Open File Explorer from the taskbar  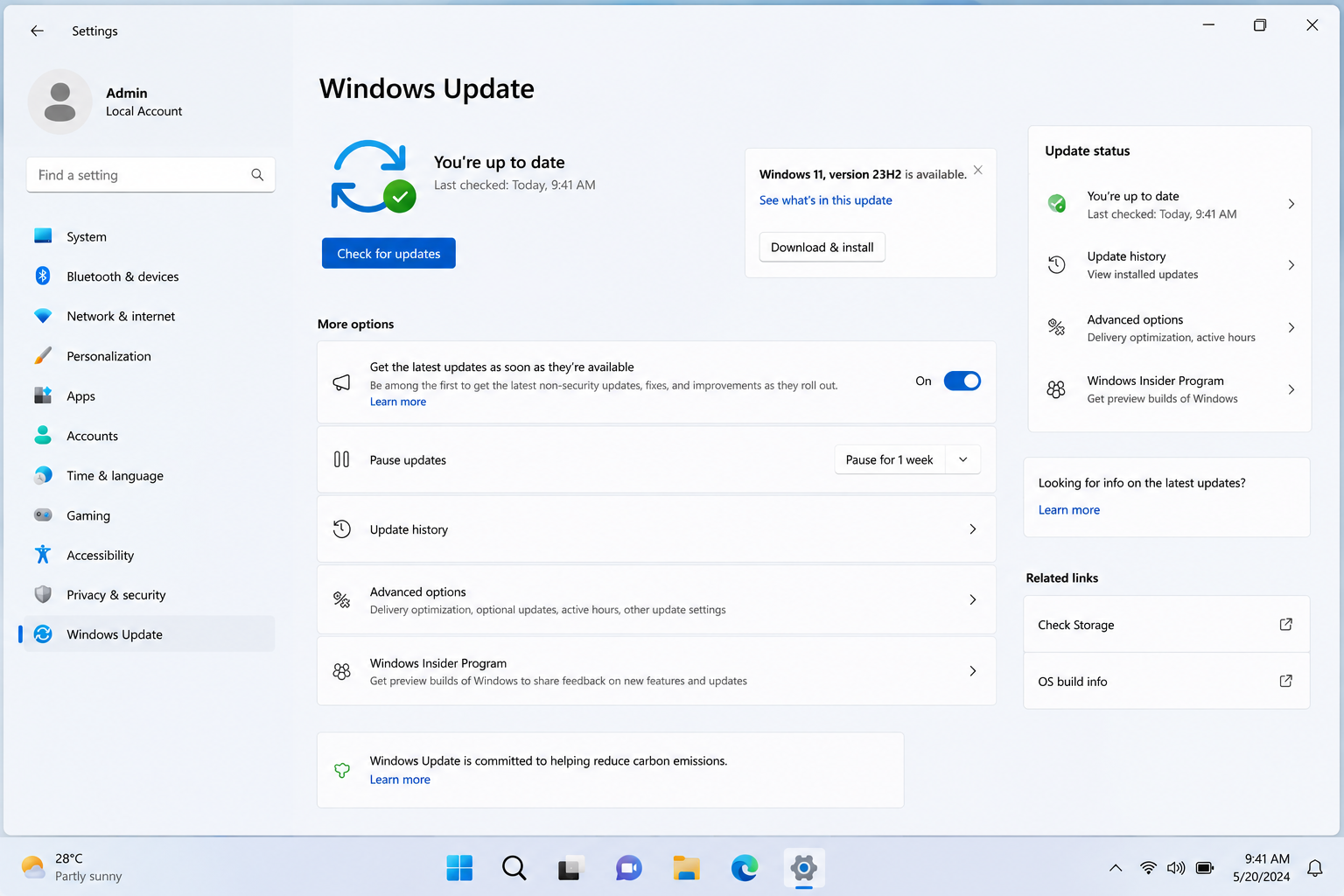click(x=687, y=868)
